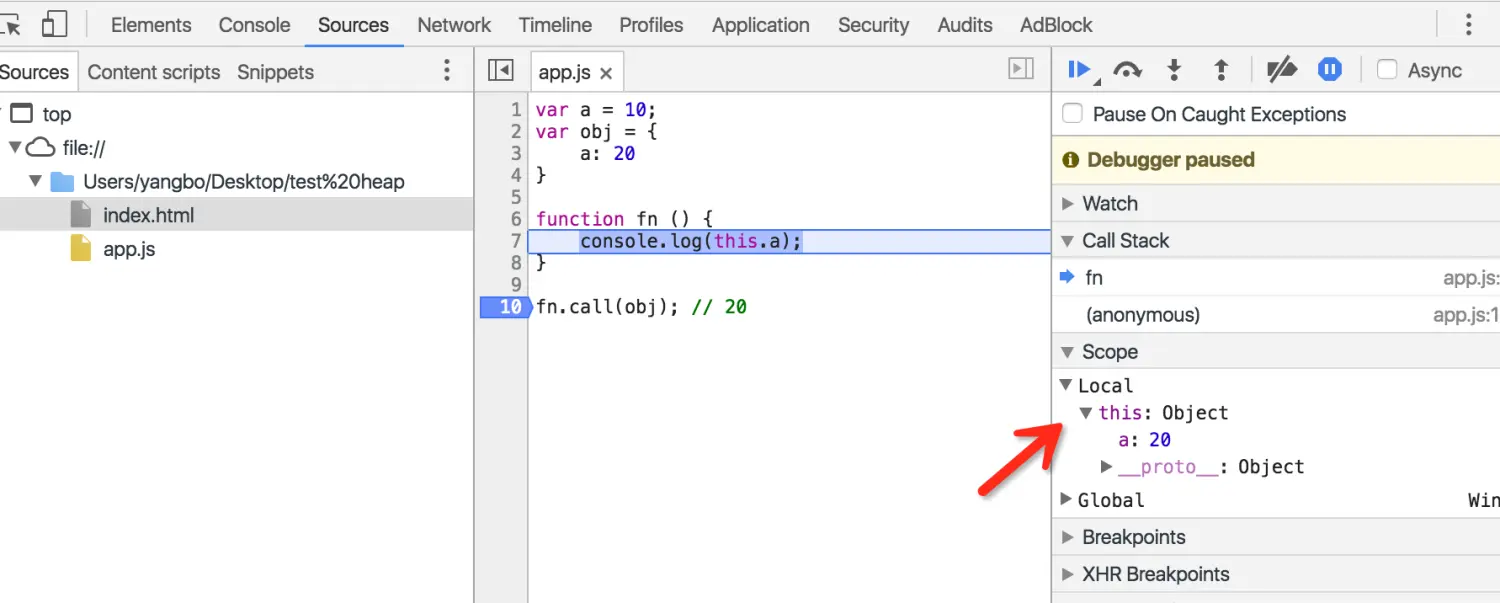Open the Timeline tab
The height and width of the screenshot is (603, 1500).
(555, 25)
